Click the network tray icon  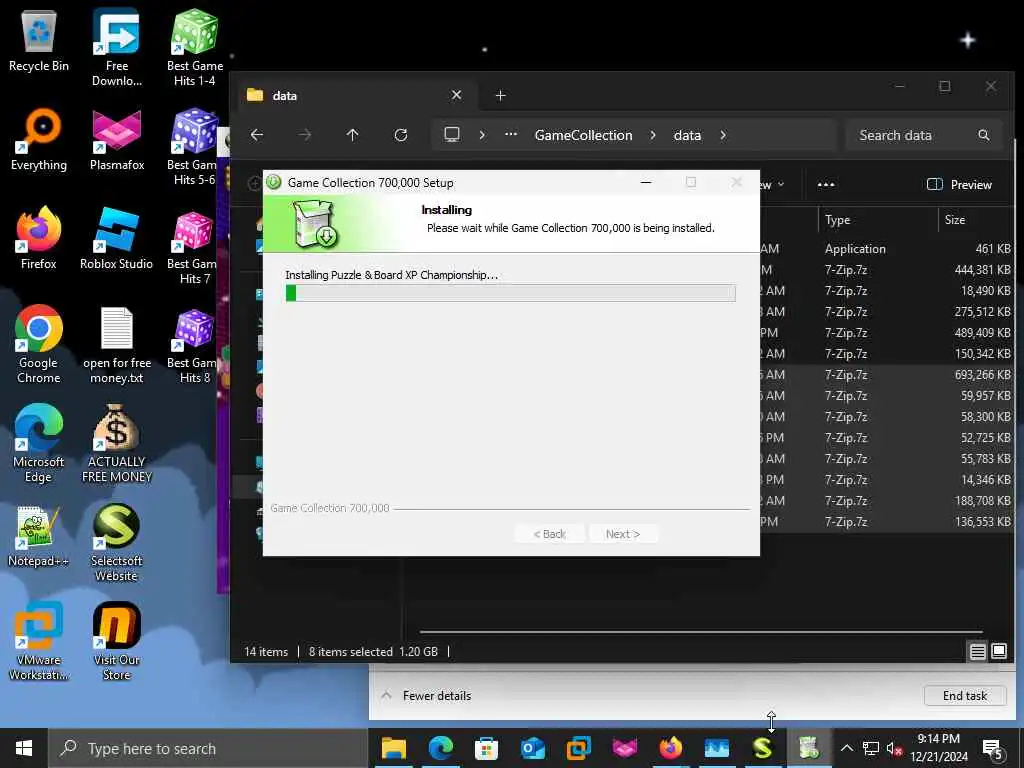[871, 748]
